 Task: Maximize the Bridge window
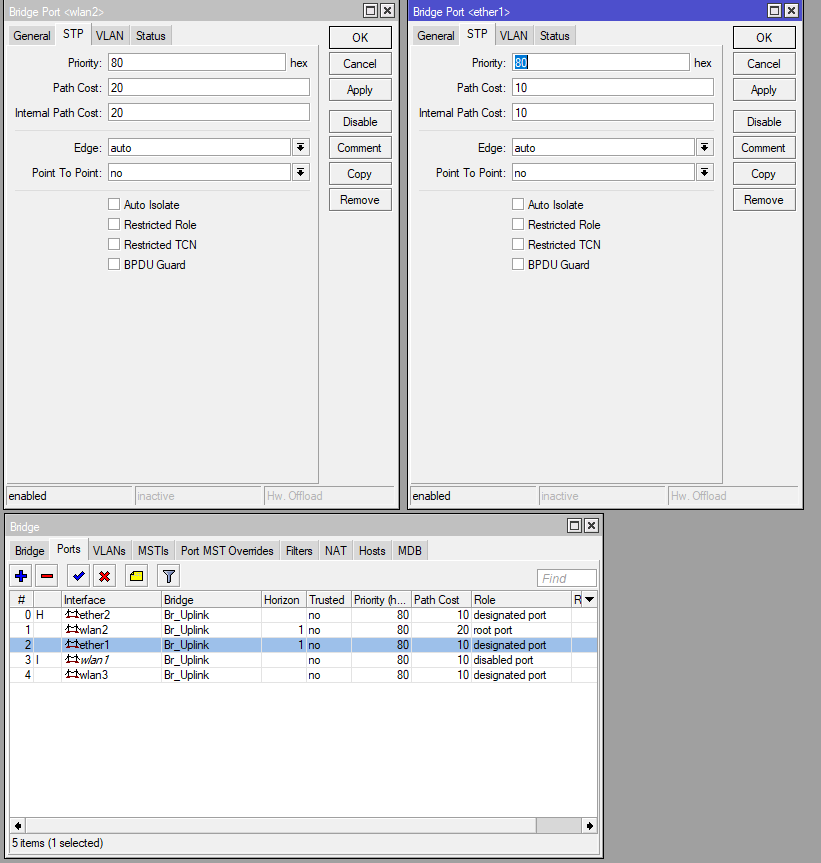tap(574, 526)
